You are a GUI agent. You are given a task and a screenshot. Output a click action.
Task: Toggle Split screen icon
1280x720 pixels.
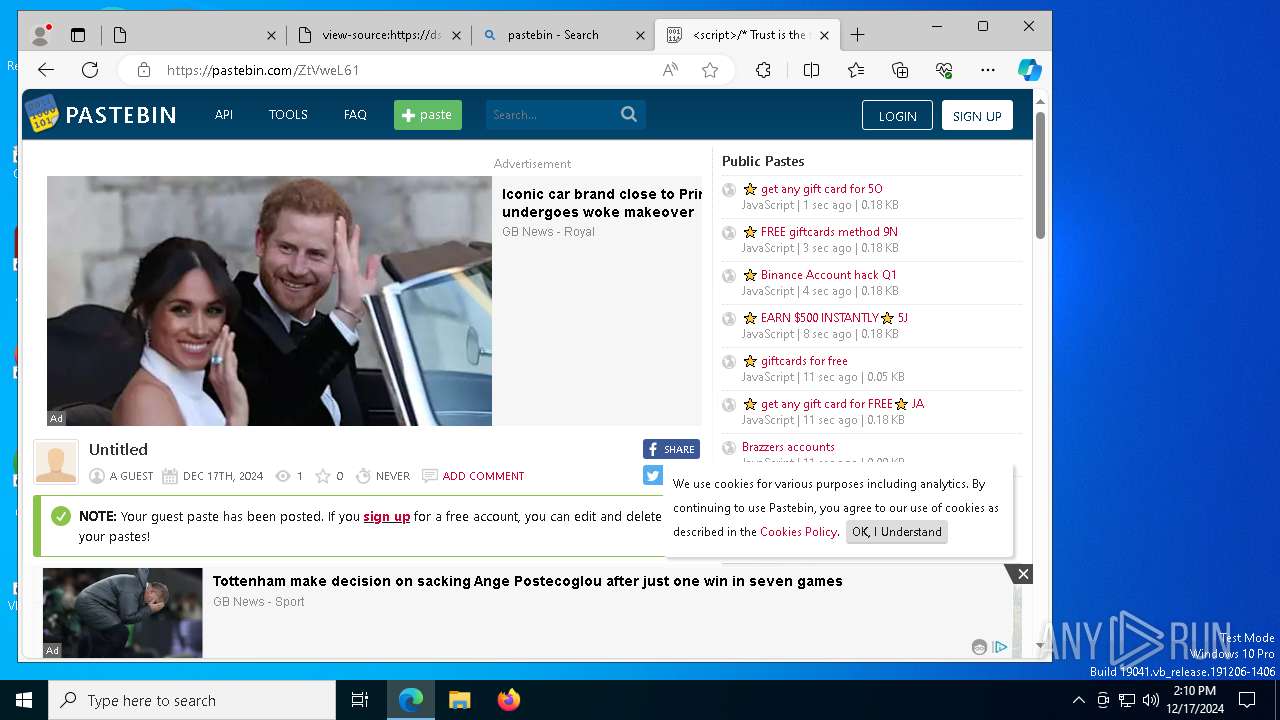coord(811,70)
